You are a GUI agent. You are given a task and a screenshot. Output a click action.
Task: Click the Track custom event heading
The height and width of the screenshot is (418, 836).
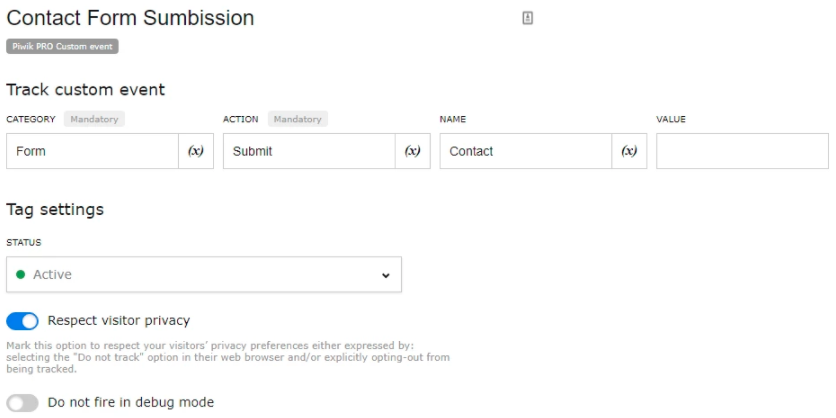click(x=86, y=90)
